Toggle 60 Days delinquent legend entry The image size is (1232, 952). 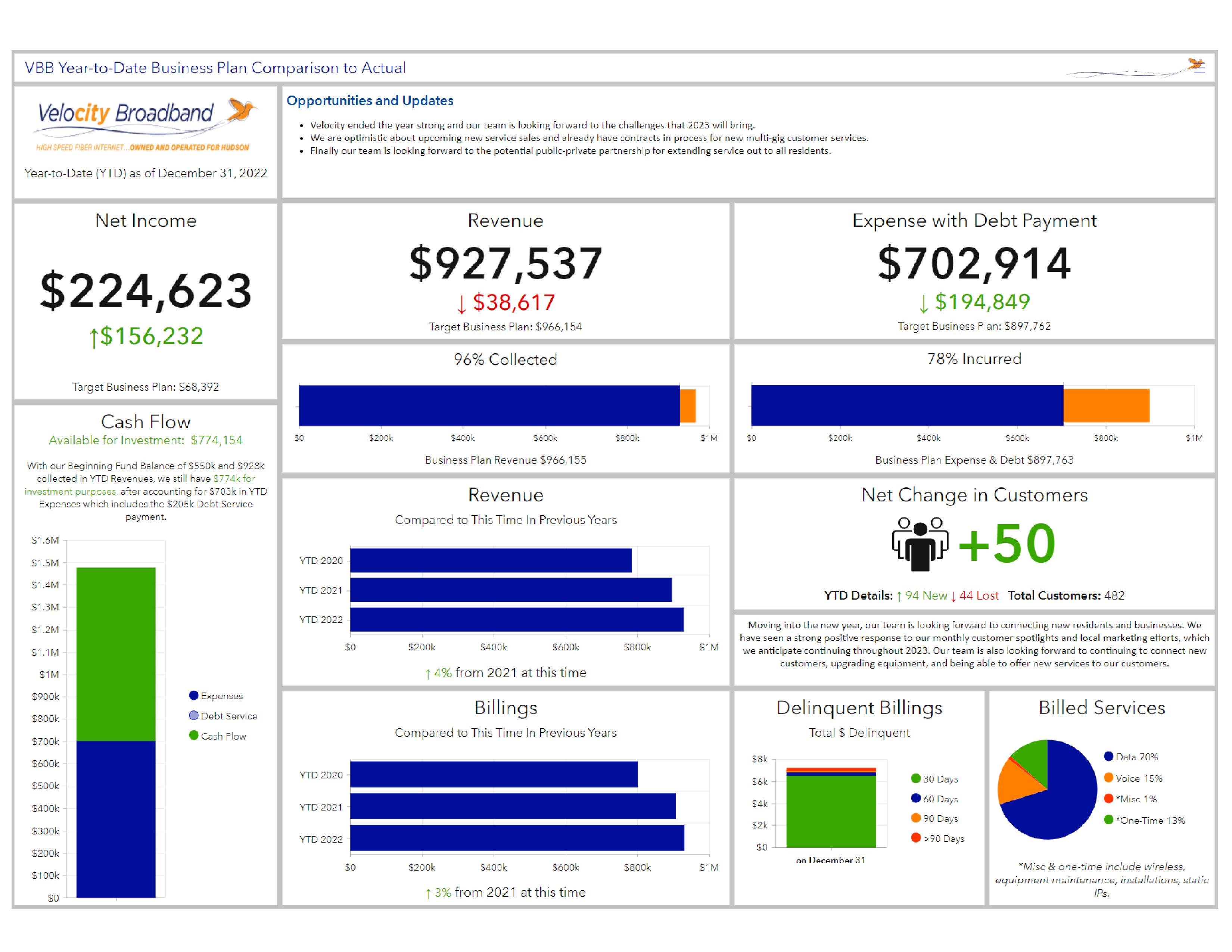tap(934, 799)
